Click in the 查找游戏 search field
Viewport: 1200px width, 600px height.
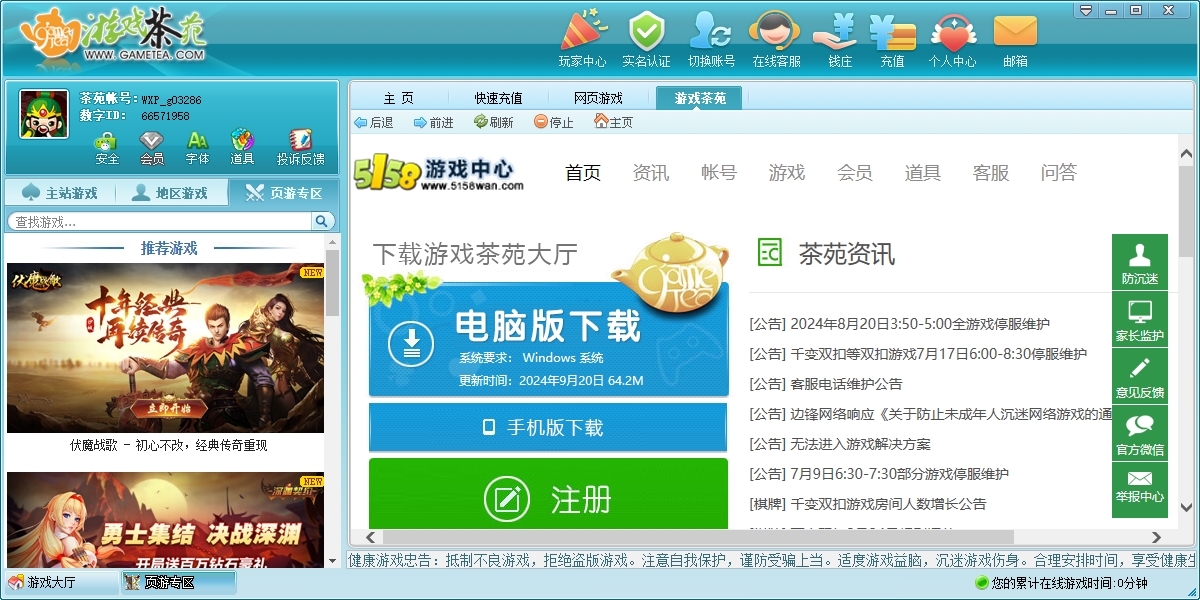(160, 221)
